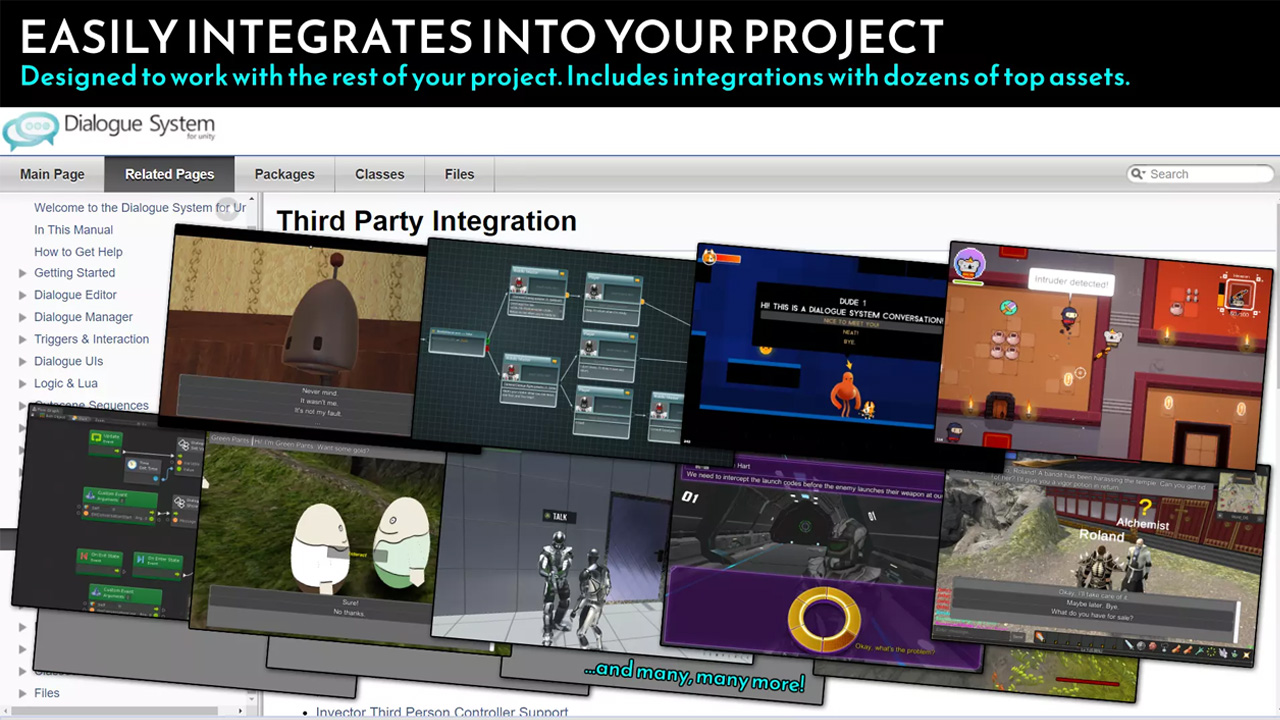The height and width of the screenshot is (720, 1280).
Task: Open the orange character platformer screenshot
Action: [820, 345]
